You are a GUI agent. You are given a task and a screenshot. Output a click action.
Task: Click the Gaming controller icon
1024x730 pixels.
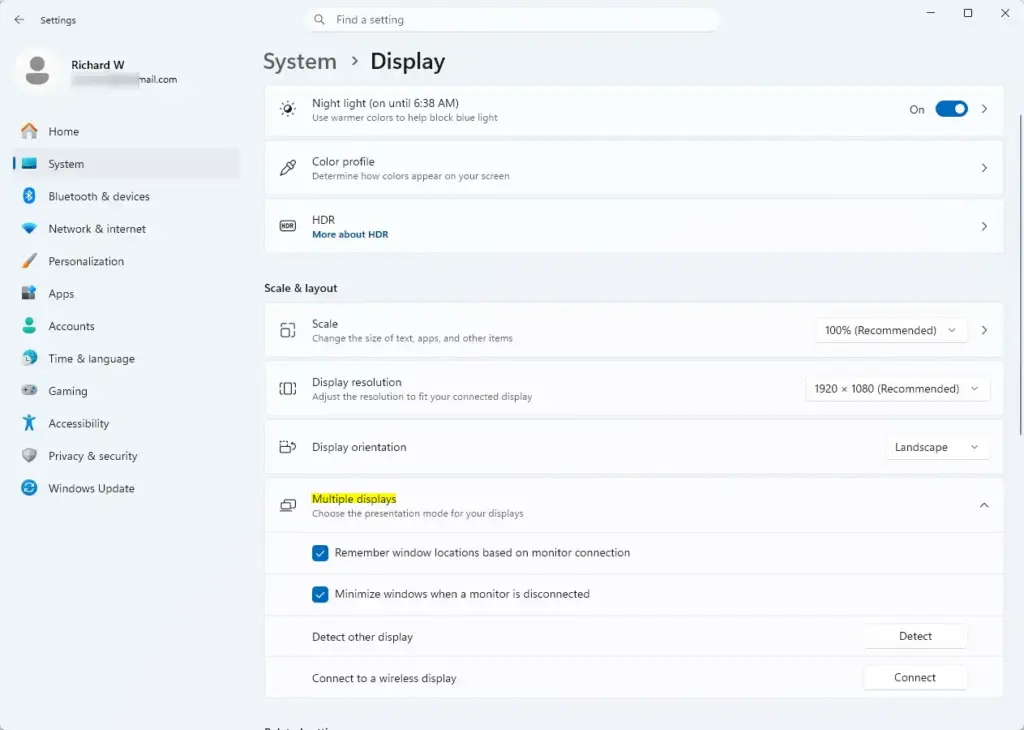[29, 390]
